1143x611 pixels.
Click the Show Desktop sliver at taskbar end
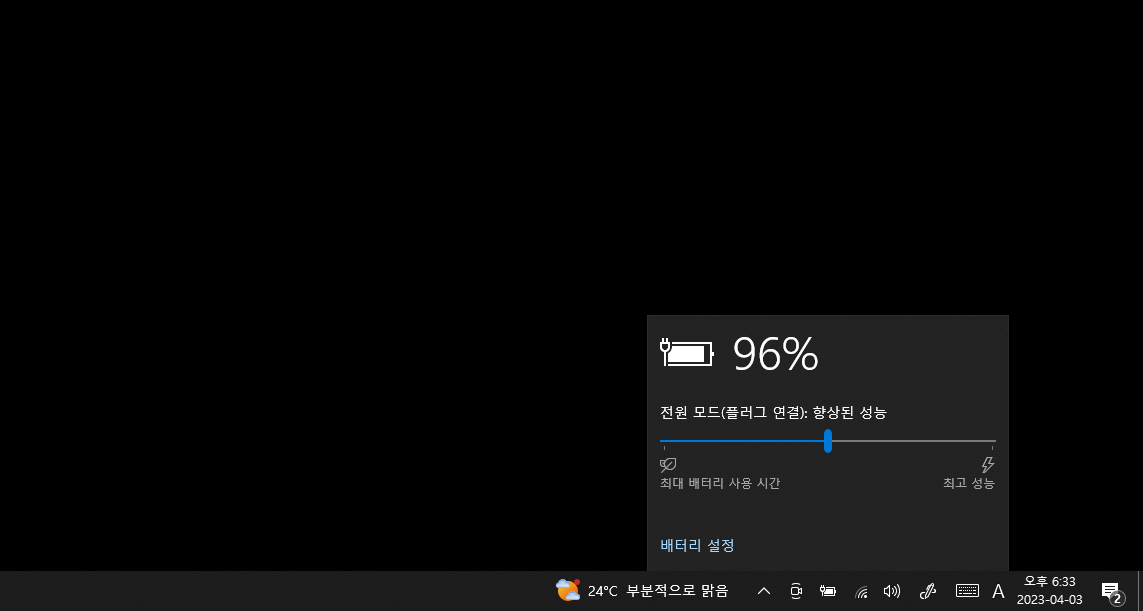tap(1139, 591)
